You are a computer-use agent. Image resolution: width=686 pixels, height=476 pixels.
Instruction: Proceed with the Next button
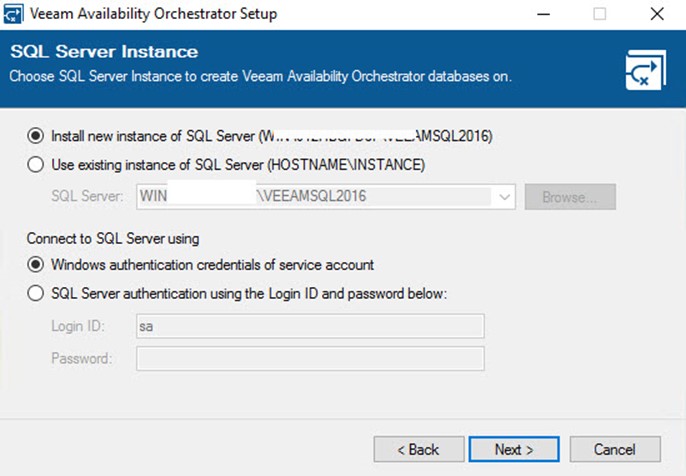[514, 449]
